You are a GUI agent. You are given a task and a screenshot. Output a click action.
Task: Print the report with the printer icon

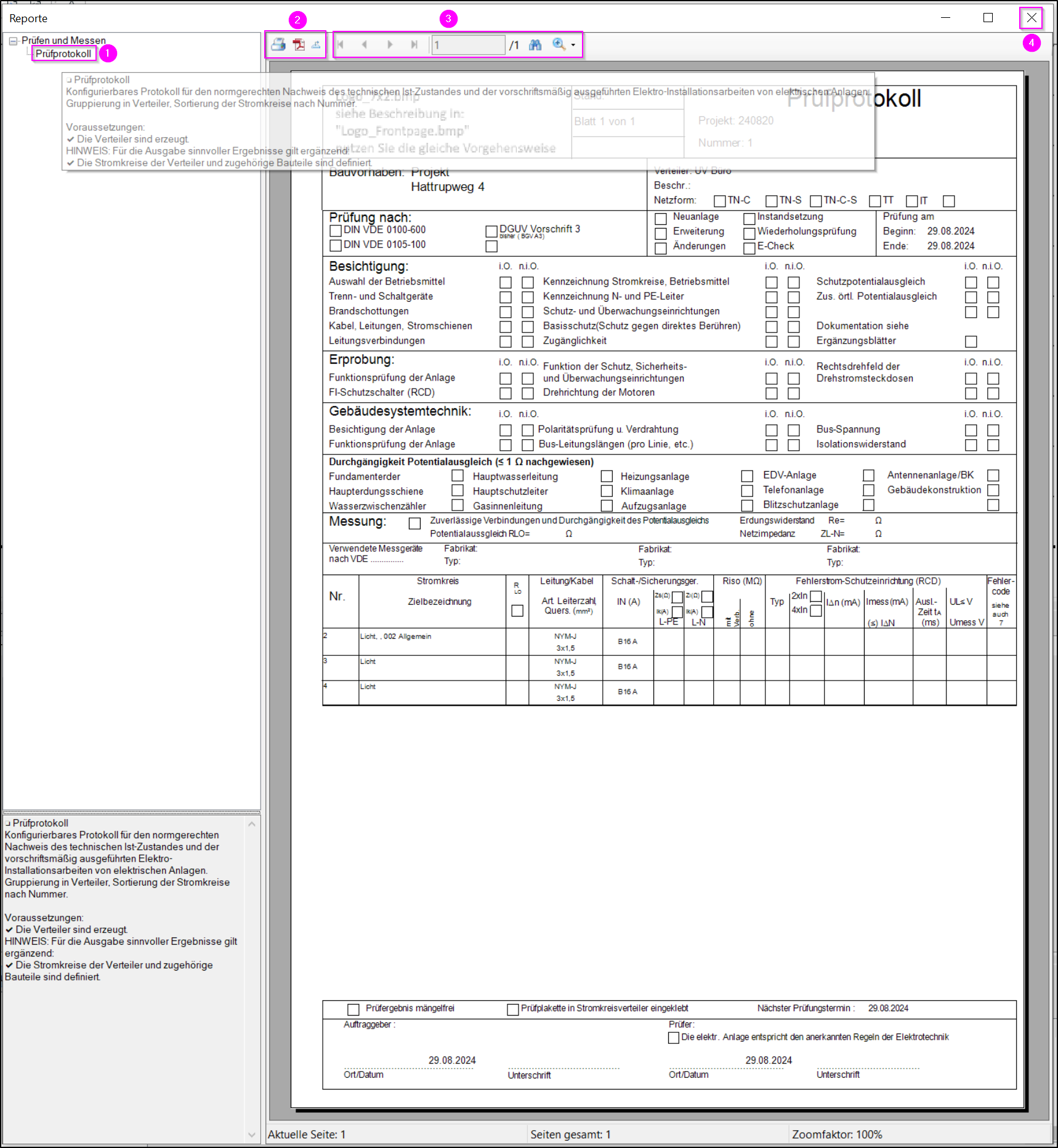(278, 44)
